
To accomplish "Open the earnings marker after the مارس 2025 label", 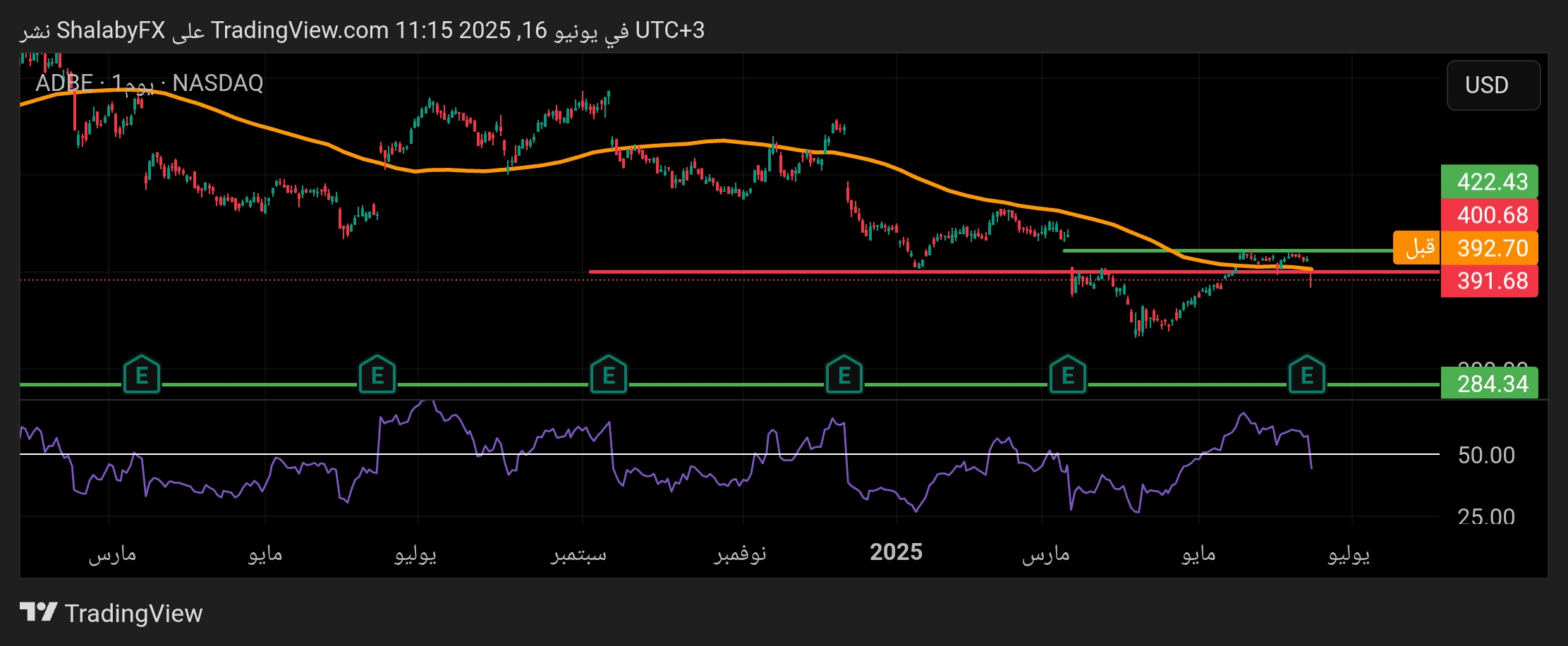I will 1068,374.
